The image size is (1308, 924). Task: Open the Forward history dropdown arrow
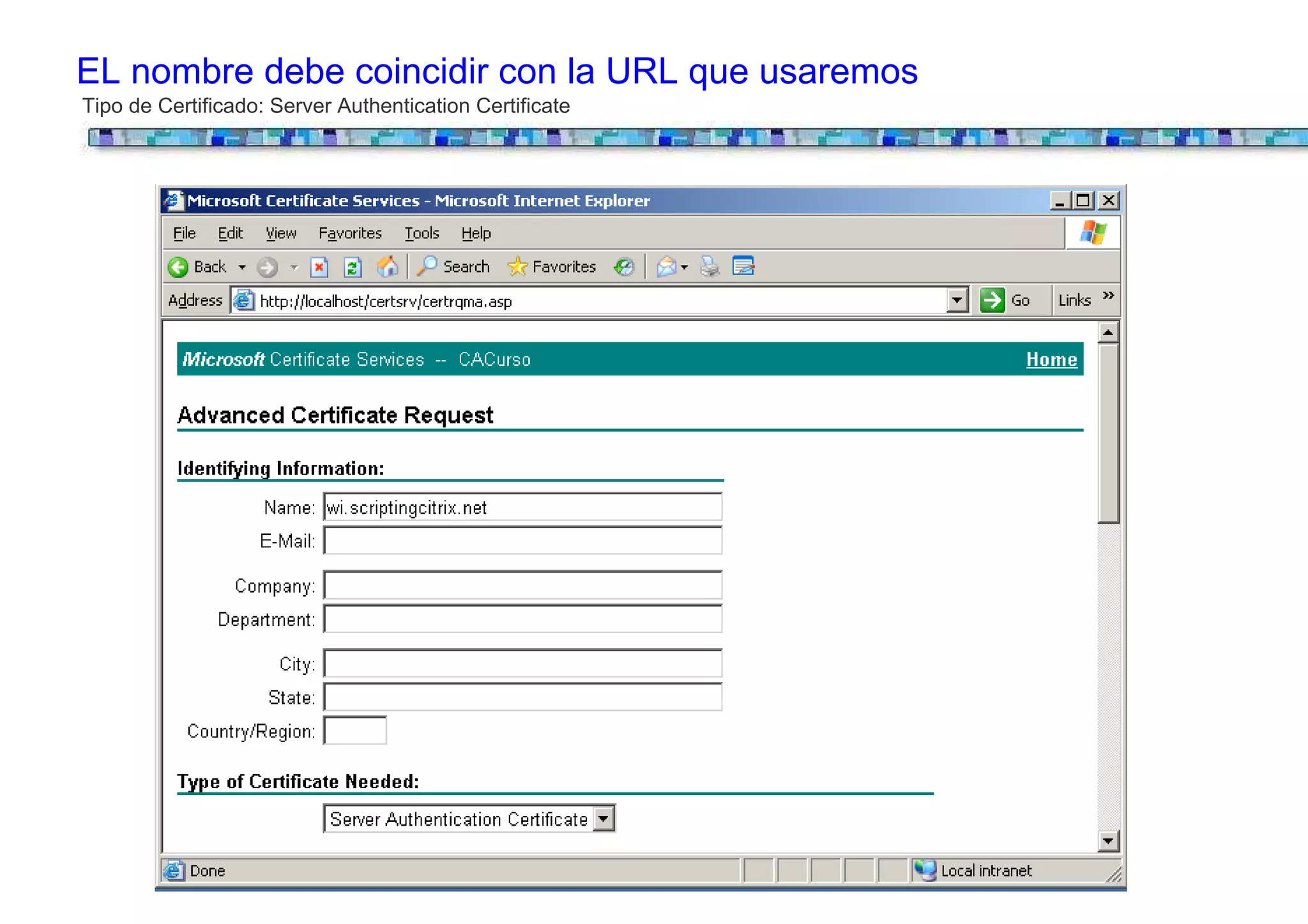point(294,268)
